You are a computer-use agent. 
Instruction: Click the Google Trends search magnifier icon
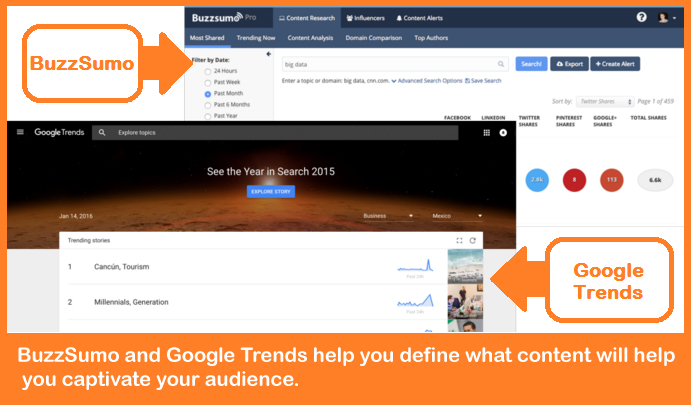102,132
